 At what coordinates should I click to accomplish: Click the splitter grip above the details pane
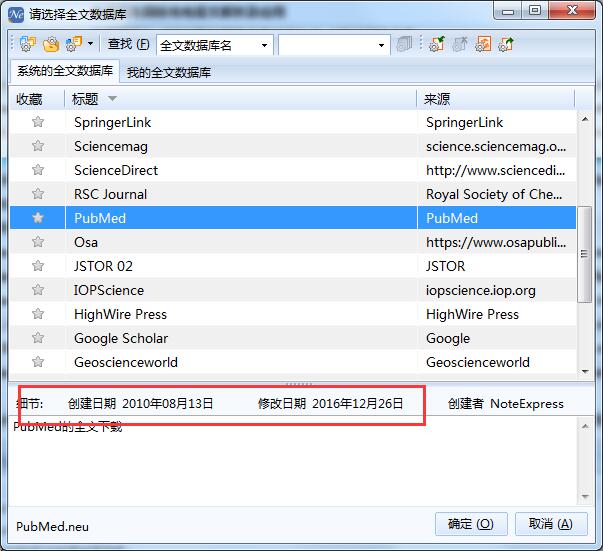point(299,384)
